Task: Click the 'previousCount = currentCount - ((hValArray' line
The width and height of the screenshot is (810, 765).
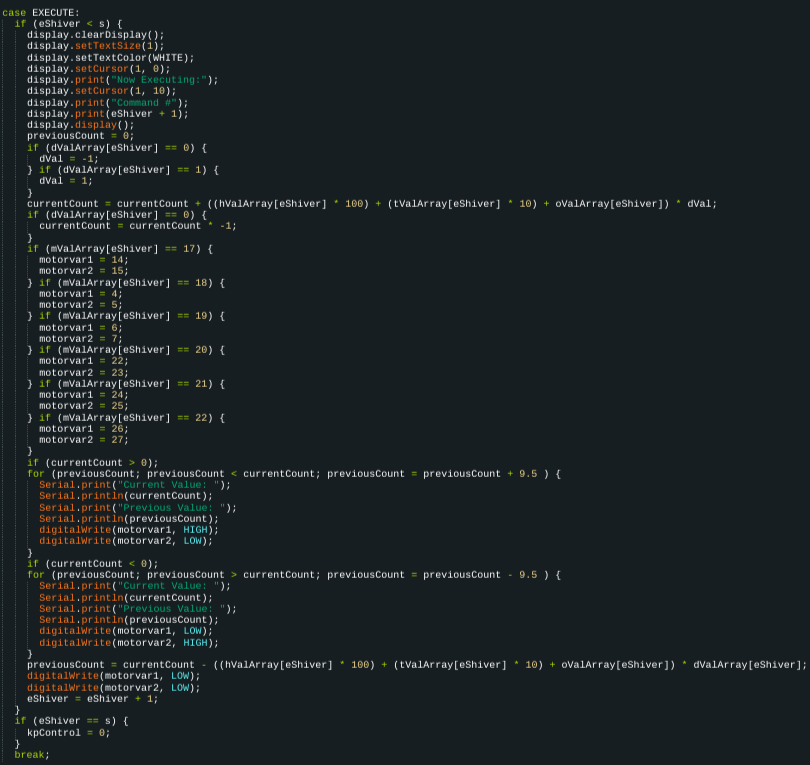Action: click(417, 665)
